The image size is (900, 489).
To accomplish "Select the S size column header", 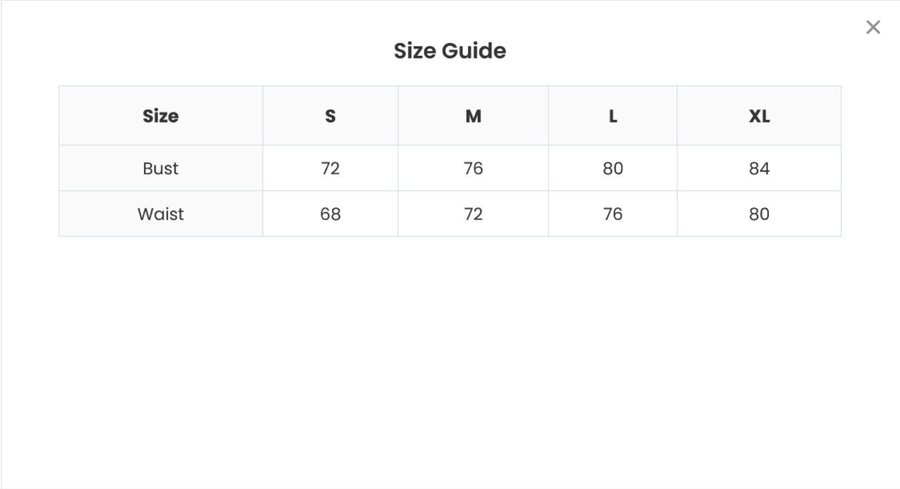I will point(330,116).
